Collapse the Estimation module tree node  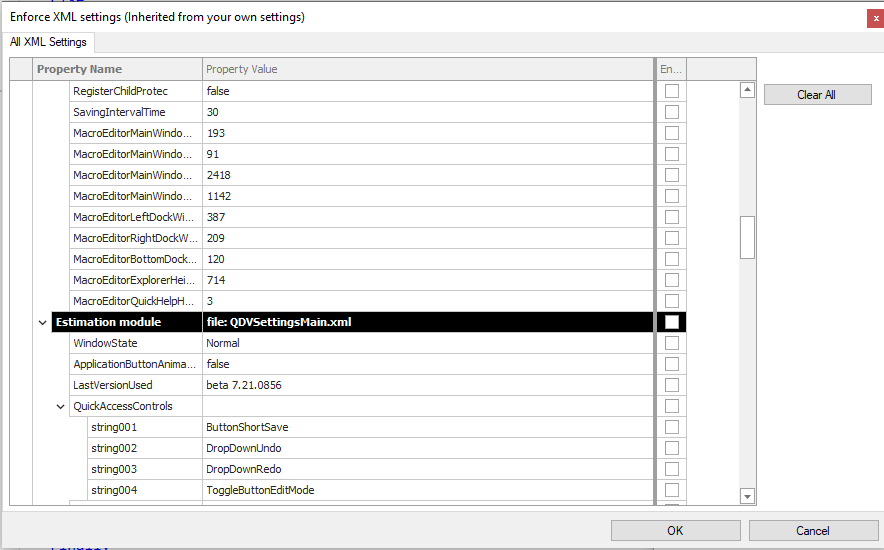(42, 322)
